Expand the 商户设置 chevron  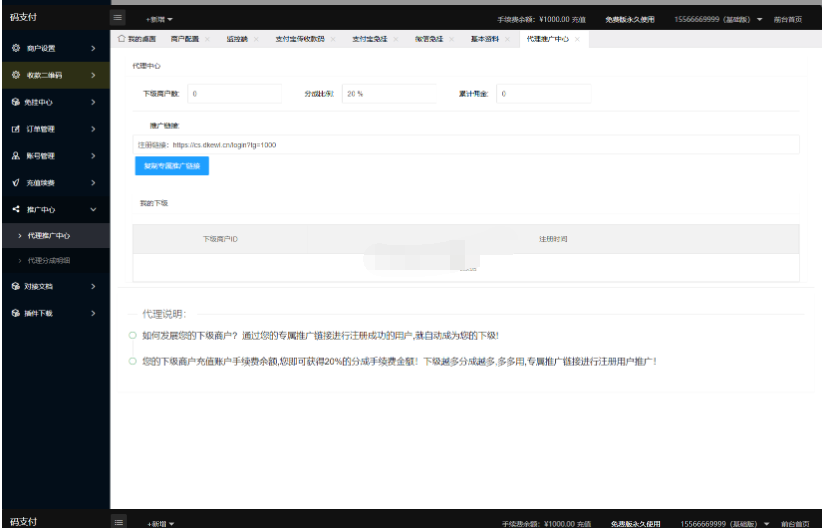93,48
